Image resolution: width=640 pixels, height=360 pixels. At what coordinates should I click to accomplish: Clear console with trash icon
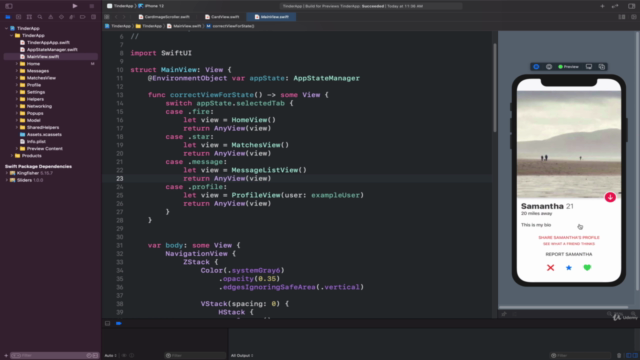619,356
